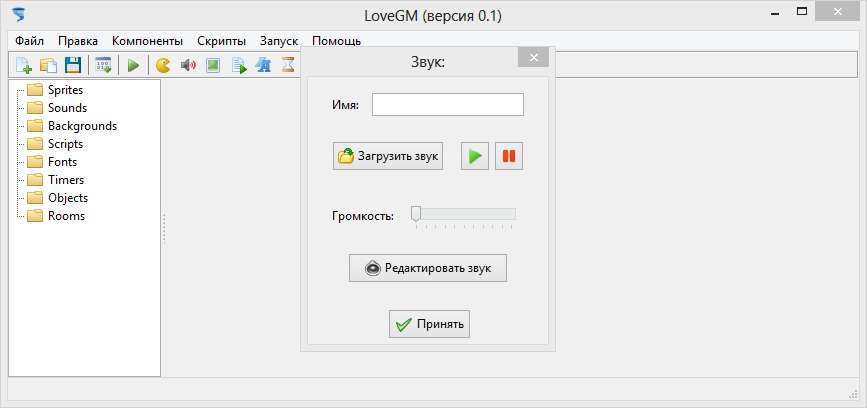This screenshot has width=867, height=408.
Task: Click the Громкость volume slider handle
Action: click(x=416, y=214)
